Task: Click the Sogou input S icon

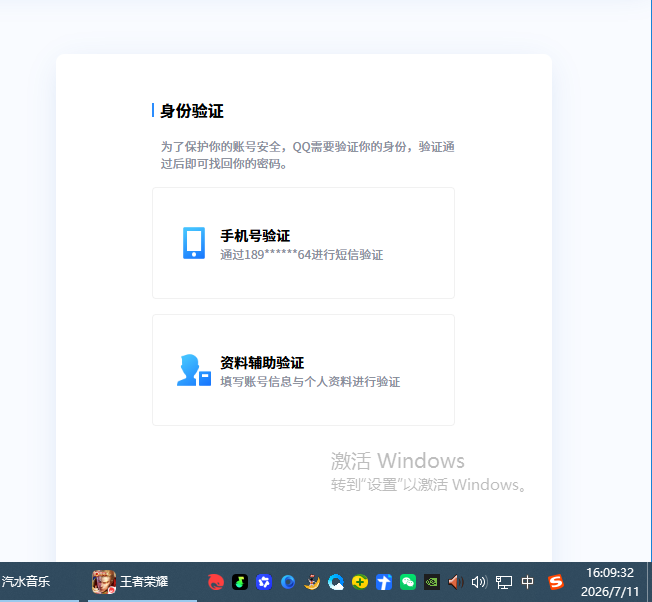Action: click(556, 582)
